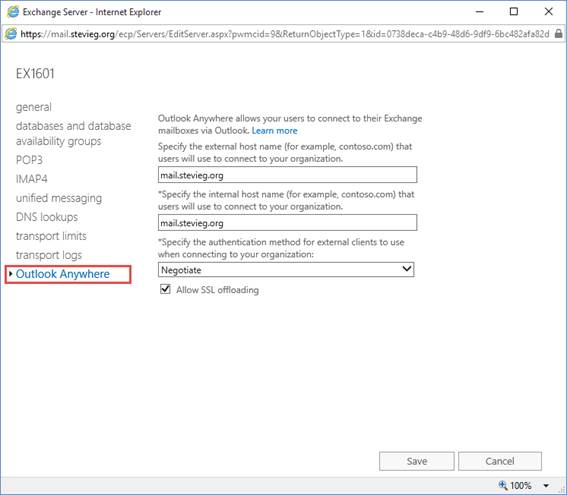
Task: Select the Outlook Anywhere section
Action: 63,274
